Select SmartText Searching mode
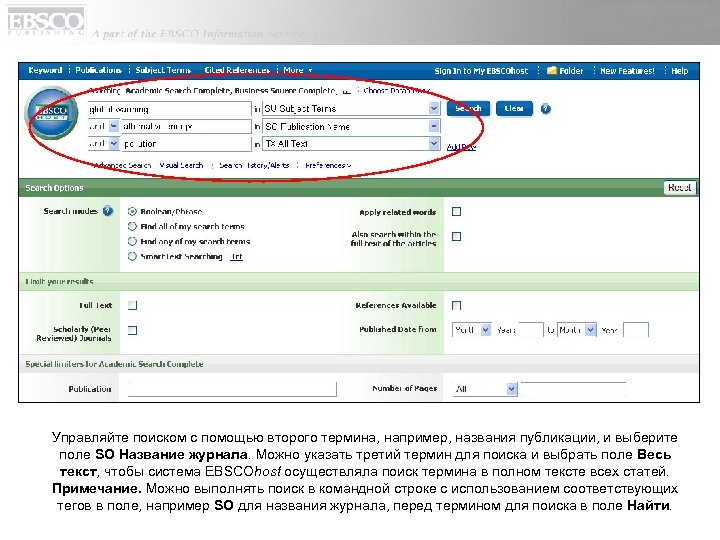 pos(132,256)
